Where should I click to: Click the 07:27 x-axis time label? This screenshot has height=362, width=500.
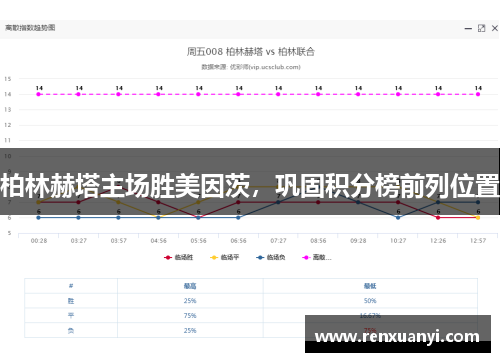[x=278, y=241]
